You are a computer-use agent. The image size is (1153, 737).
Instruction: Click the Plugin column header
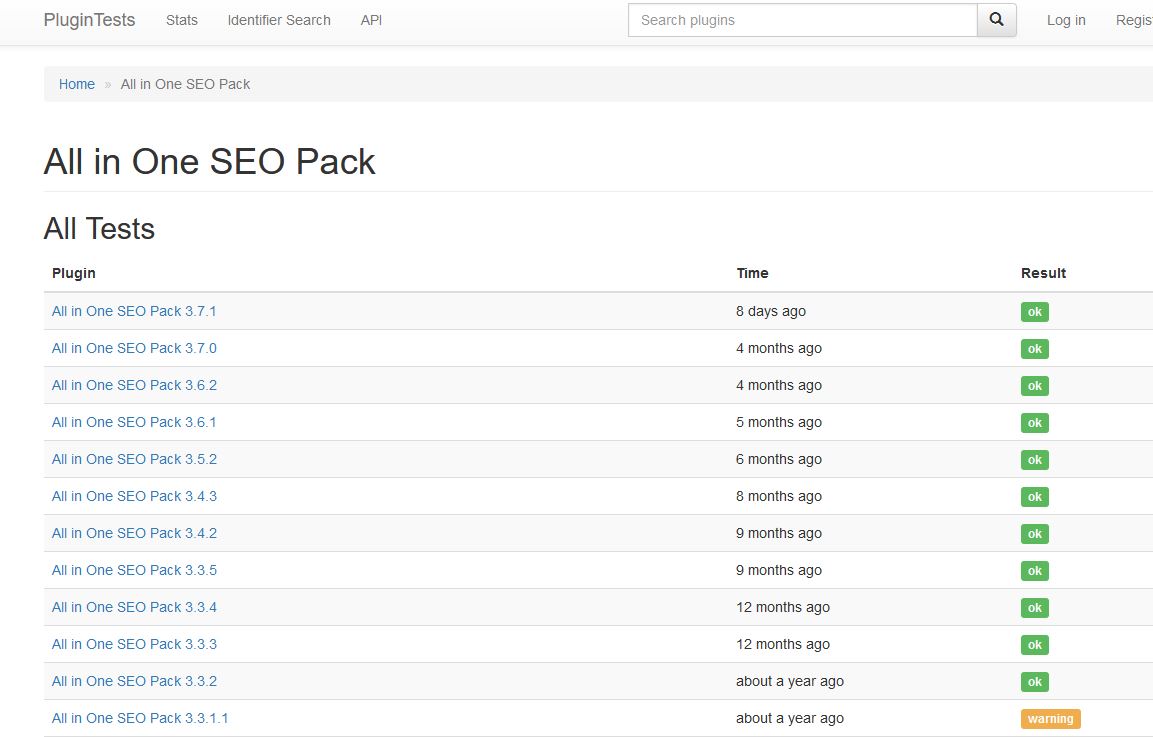[x=74, y=273]
